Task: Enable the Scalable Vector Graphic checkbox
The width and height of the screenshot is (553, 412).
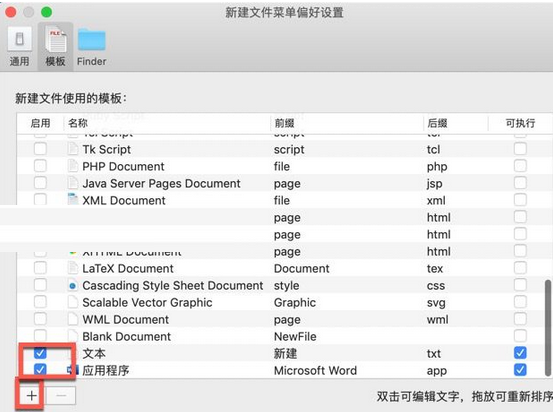Action: click(x=40, y=302)
